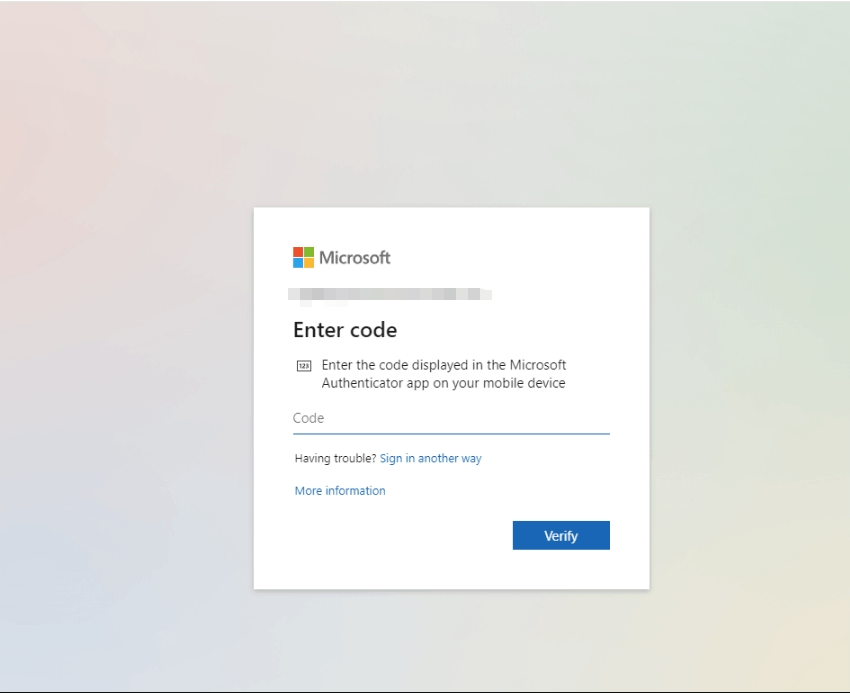Click the Having trouble? text
Screen dimensions: 850x693
coord(335,458)
